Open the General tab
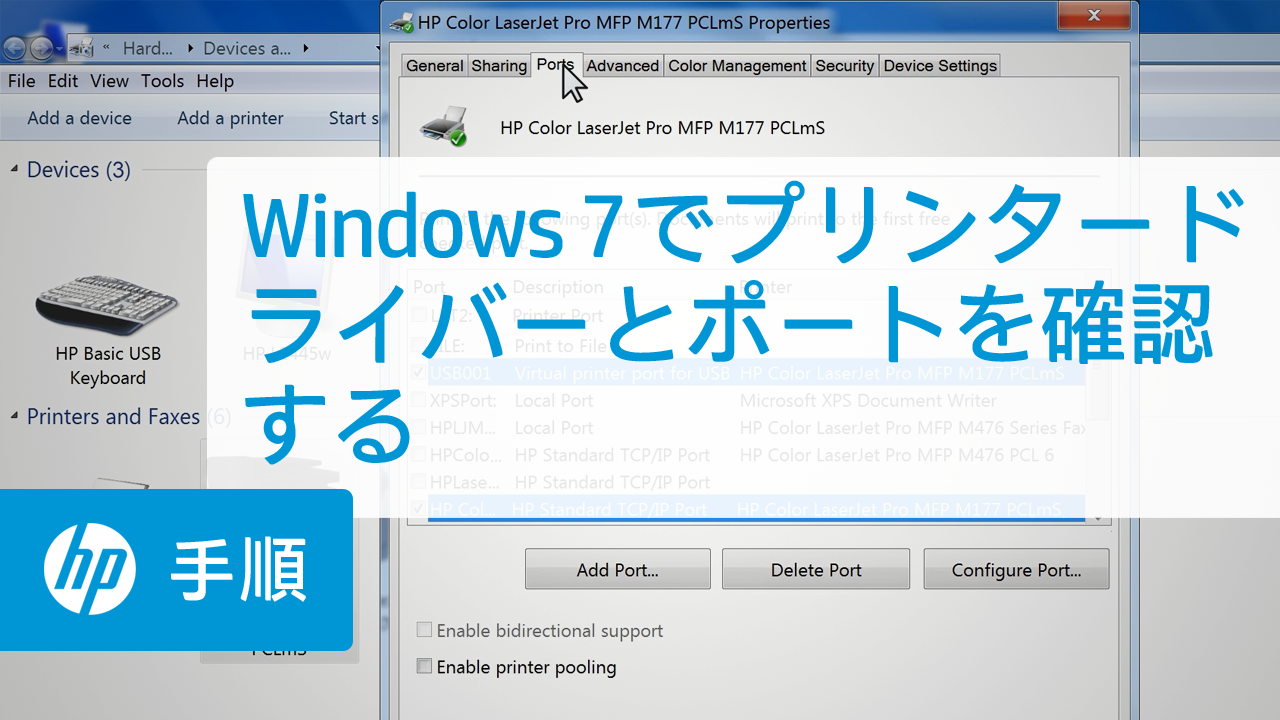Image resolution: width=1280 pixels, height=720 pixels. click(434, 66)
